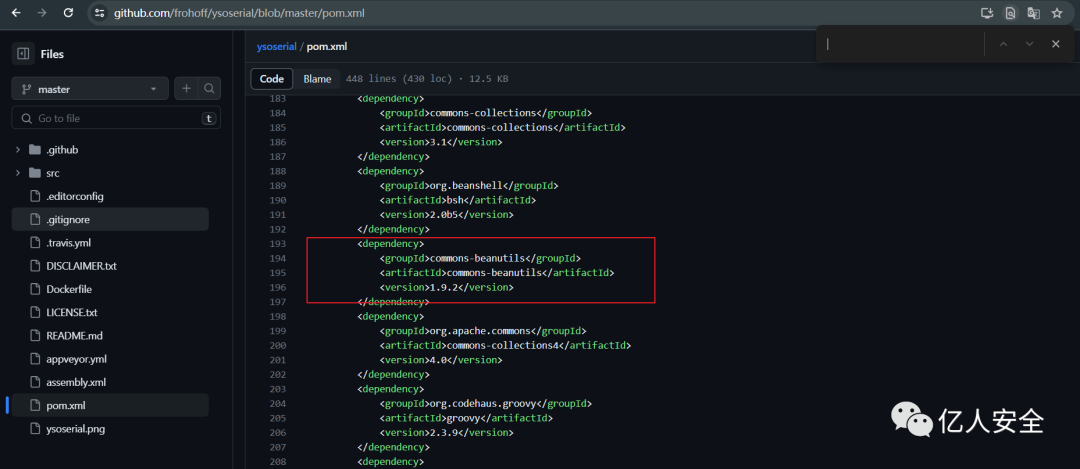Screen dimensions: 1080x469
Task: Click the README.md file icon
Action: 35,335
